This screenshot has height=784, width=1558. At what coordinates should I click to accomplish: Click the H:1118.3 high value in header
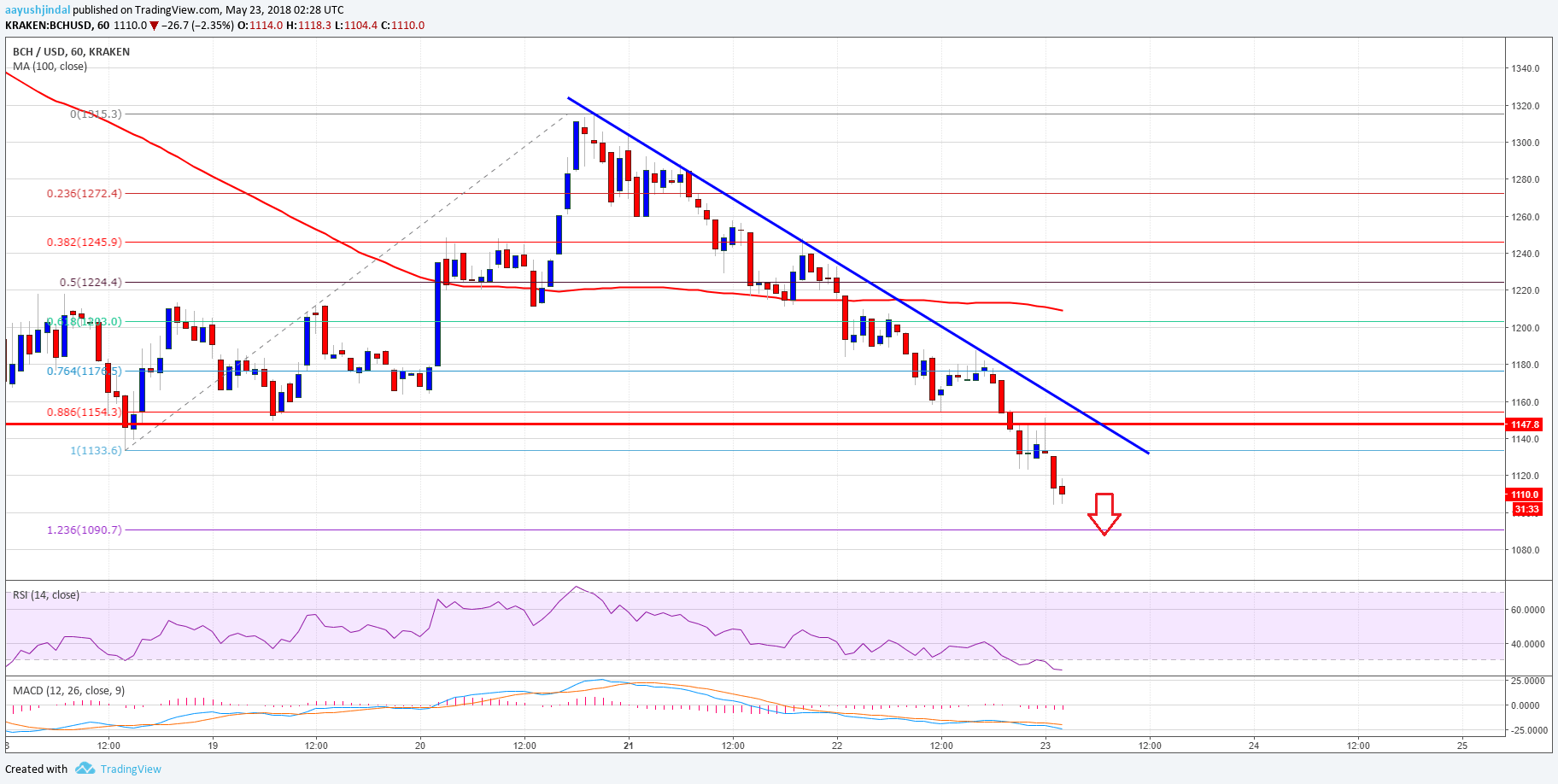(x=308, y=25)
